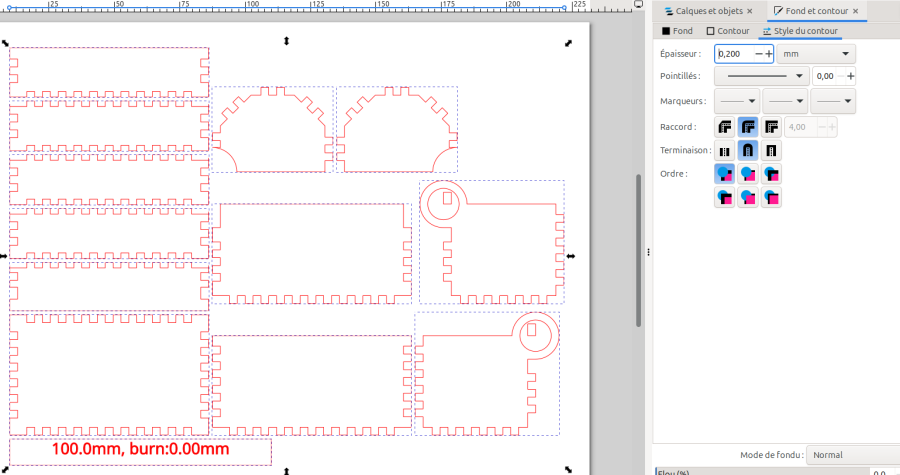Open the first Marqueurs start marker dropdown

point(737,101)
